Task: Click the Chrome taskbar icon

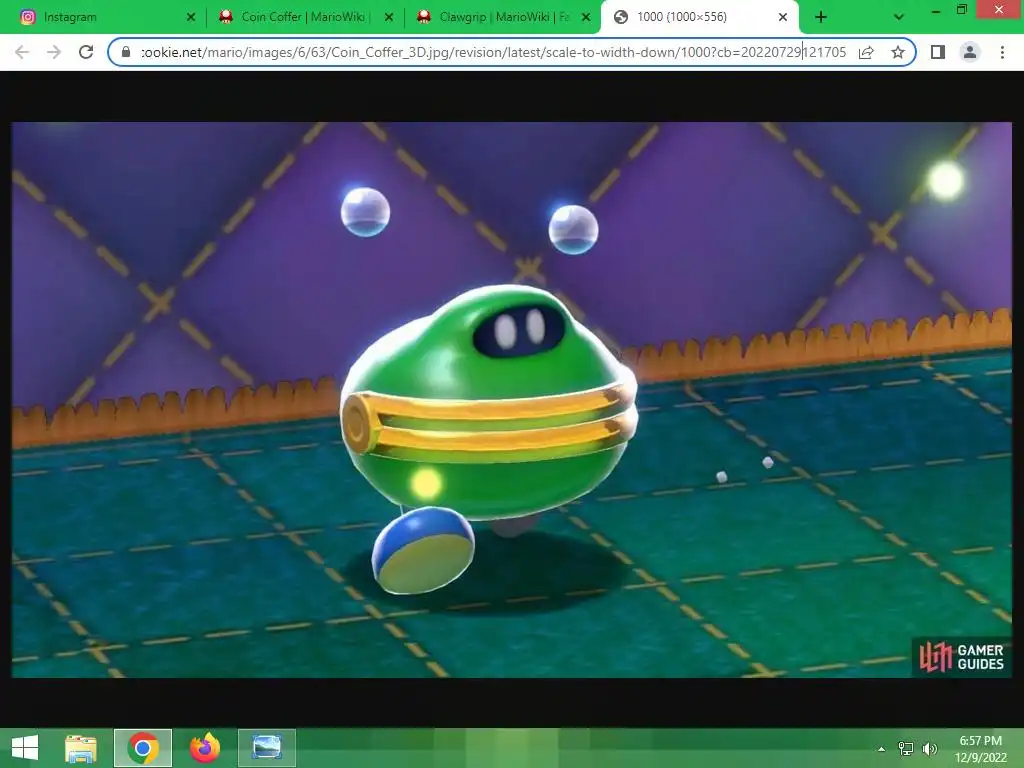Action: click(x=143, y=748)
